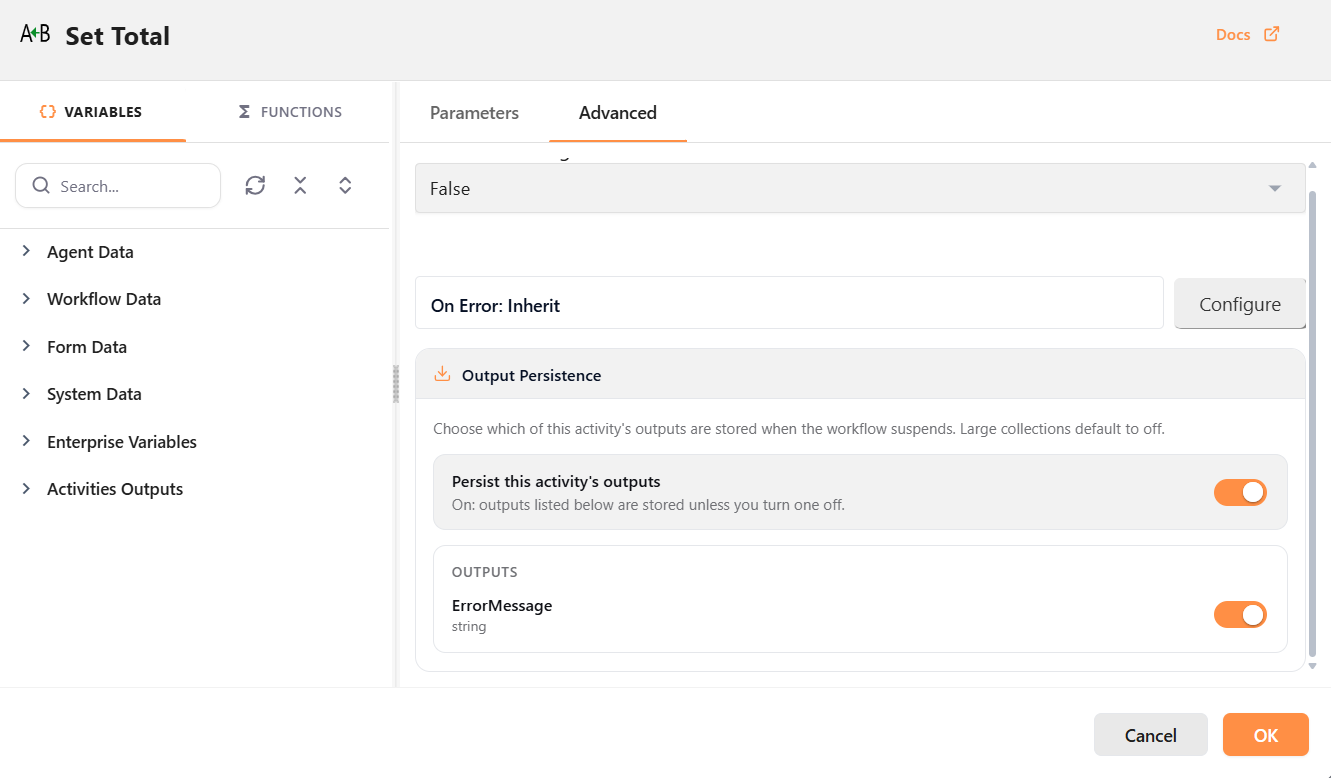
Task: Open the Parameters tab
Action: coord(474,113)
